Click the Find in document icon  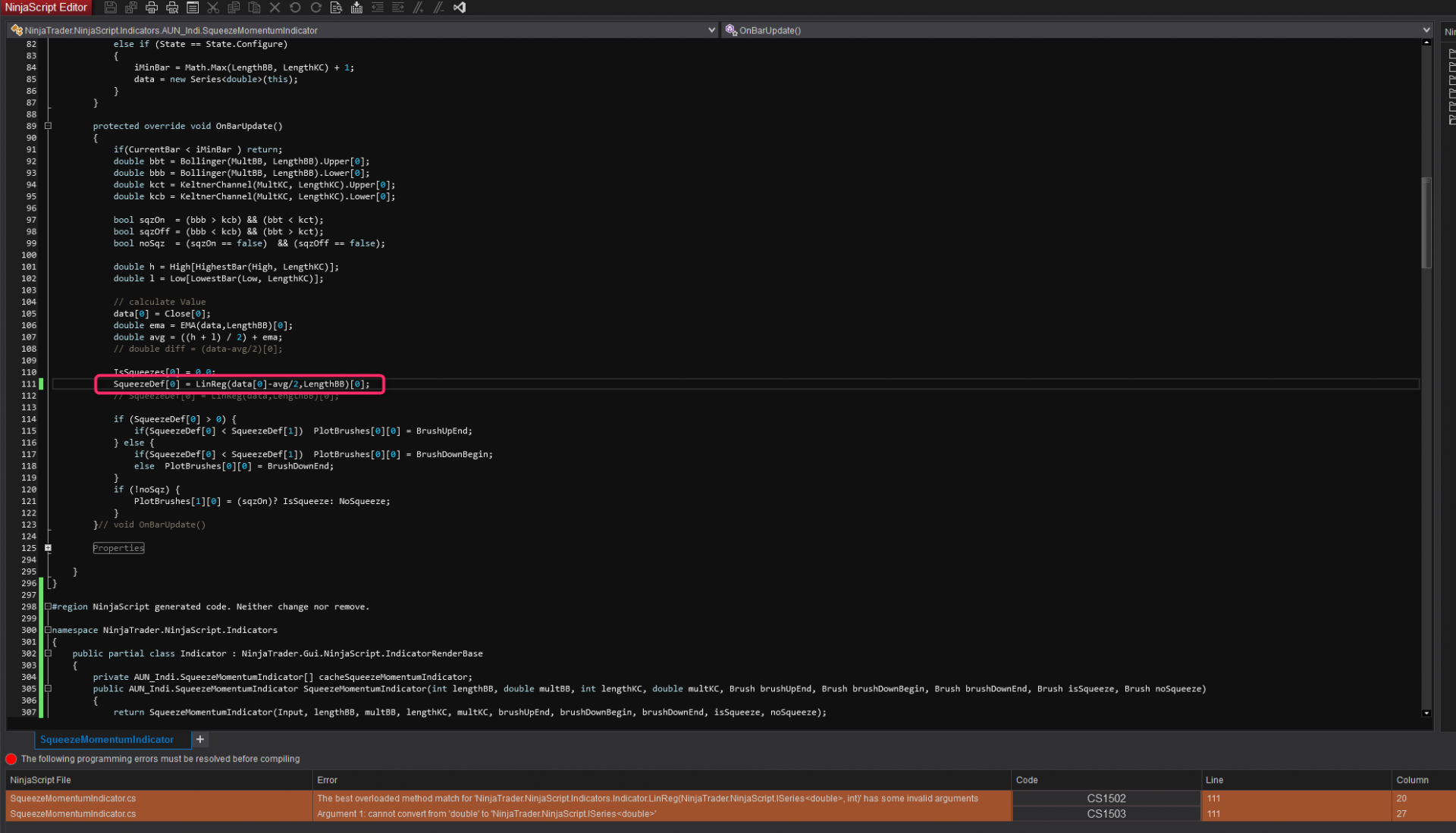336,8
